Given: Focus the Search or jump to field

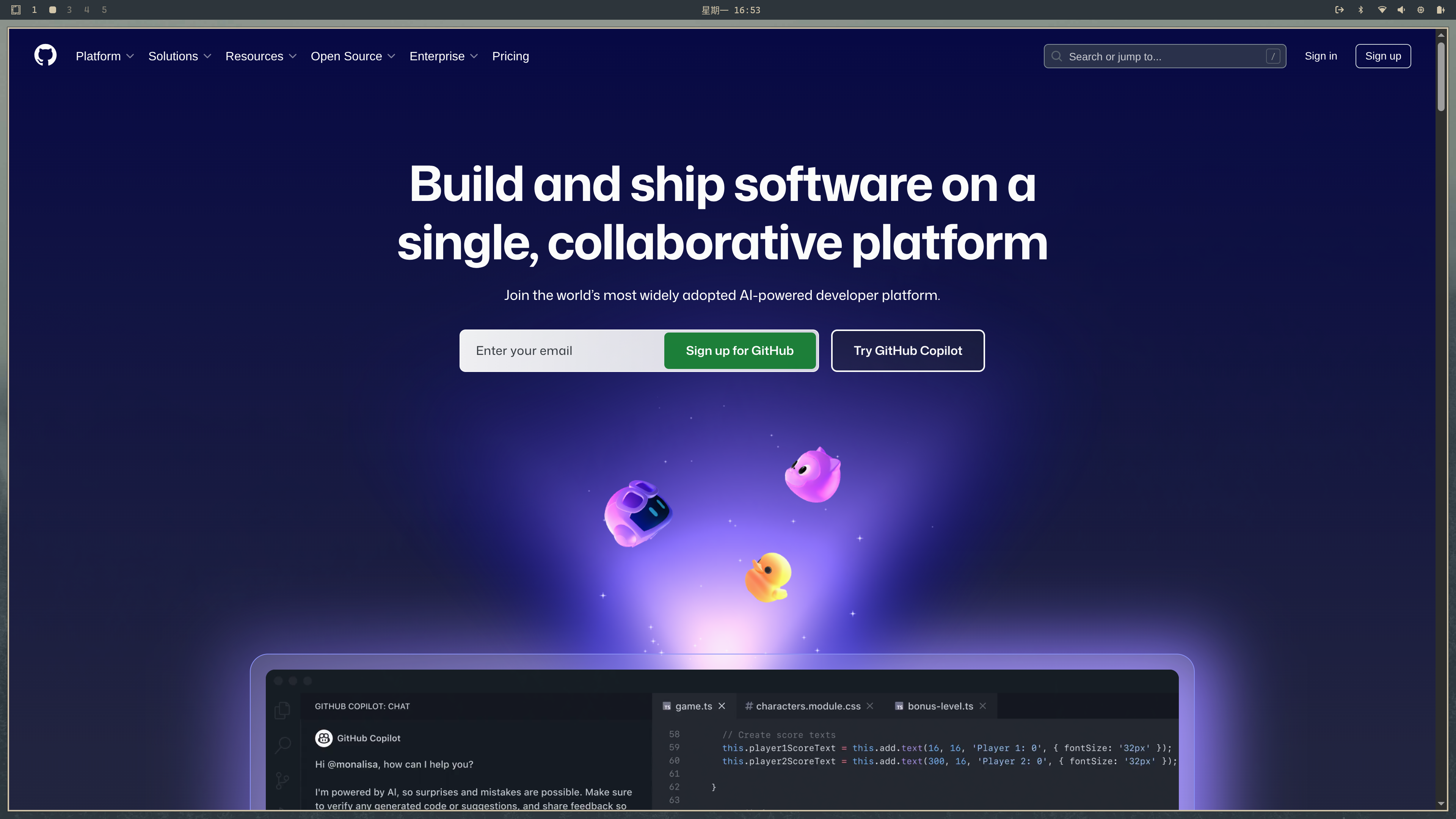Looking at the screenshot, I should coord(1164,56).
